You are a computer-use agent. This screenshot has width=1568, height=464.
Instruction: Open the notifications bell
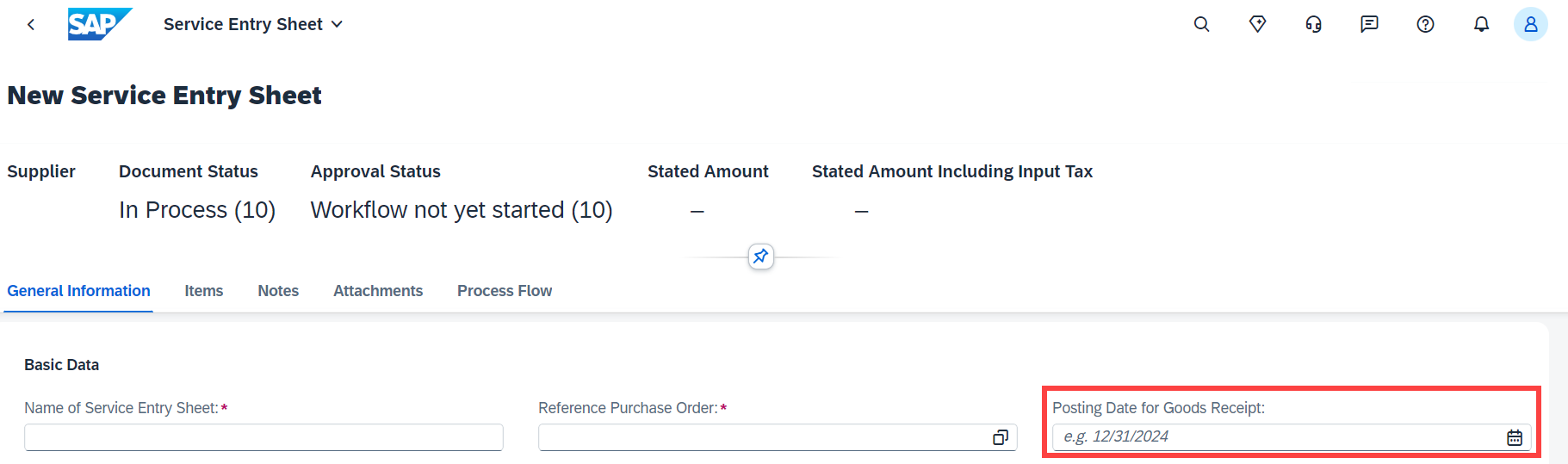[x=1481, y=24]
